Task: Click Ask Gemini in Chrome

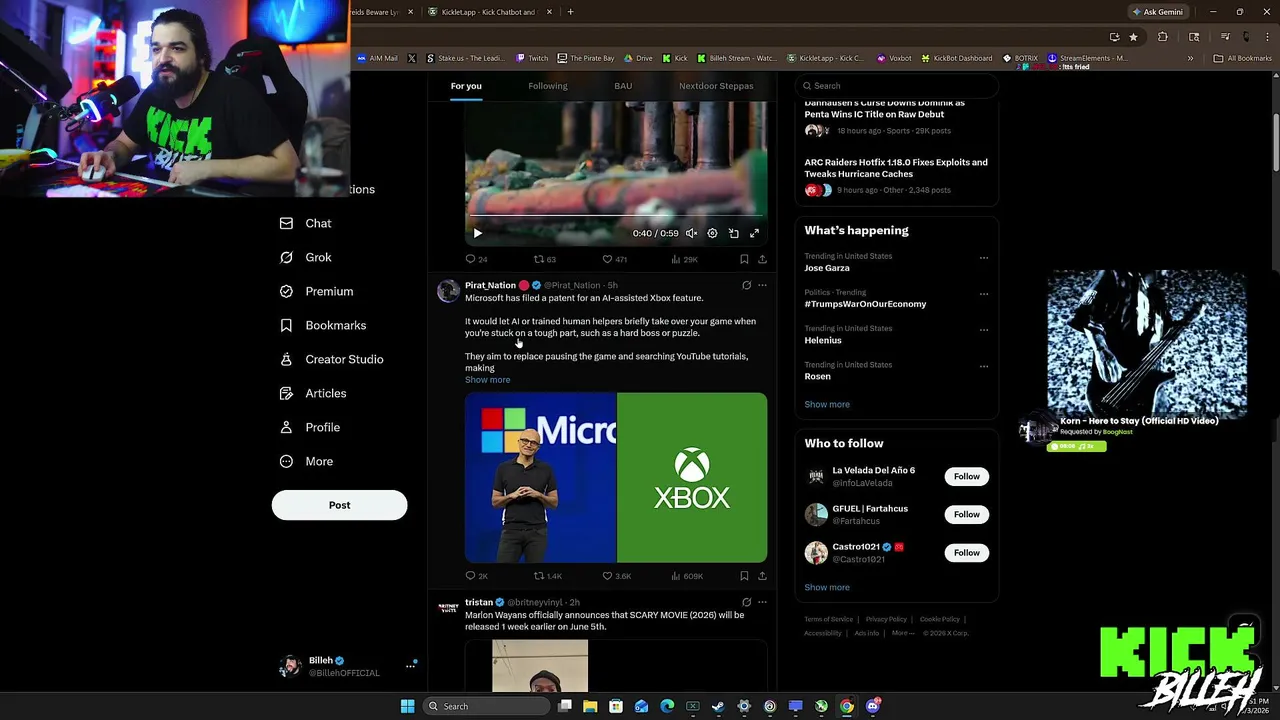Action: tap(1157, 12)
